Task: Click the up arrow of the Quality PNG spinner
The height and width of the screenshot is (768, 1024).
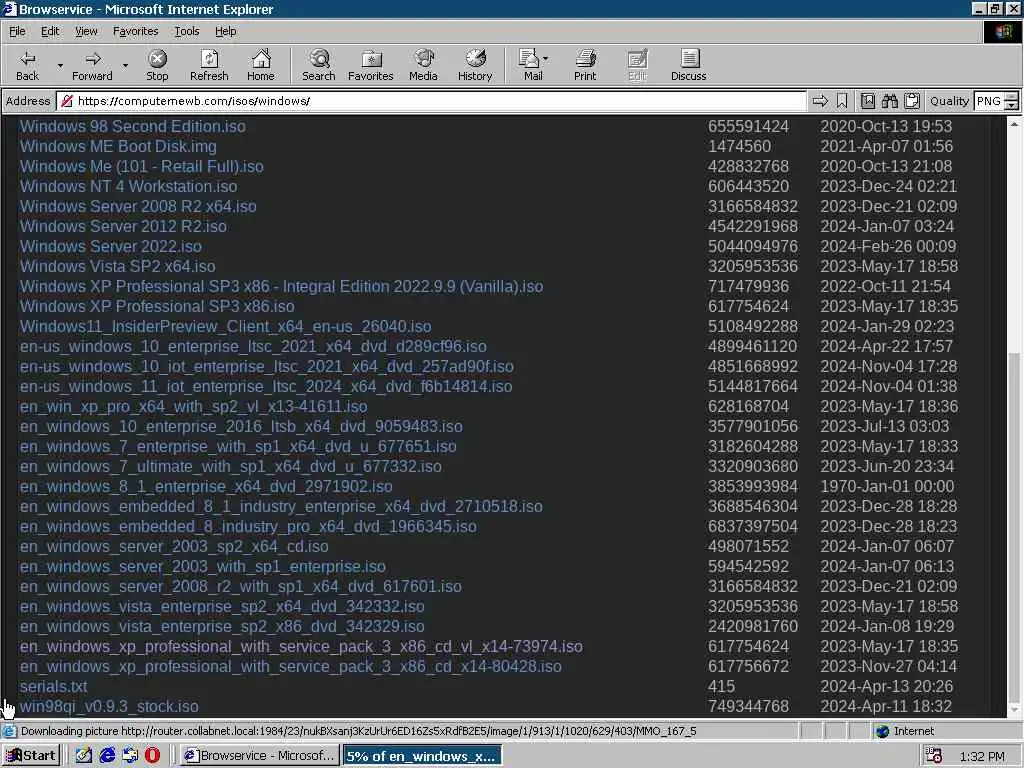Action: 1012,97
